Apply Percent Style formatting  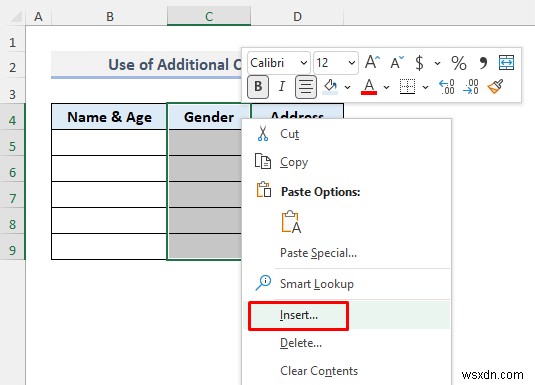click(459, 63)
